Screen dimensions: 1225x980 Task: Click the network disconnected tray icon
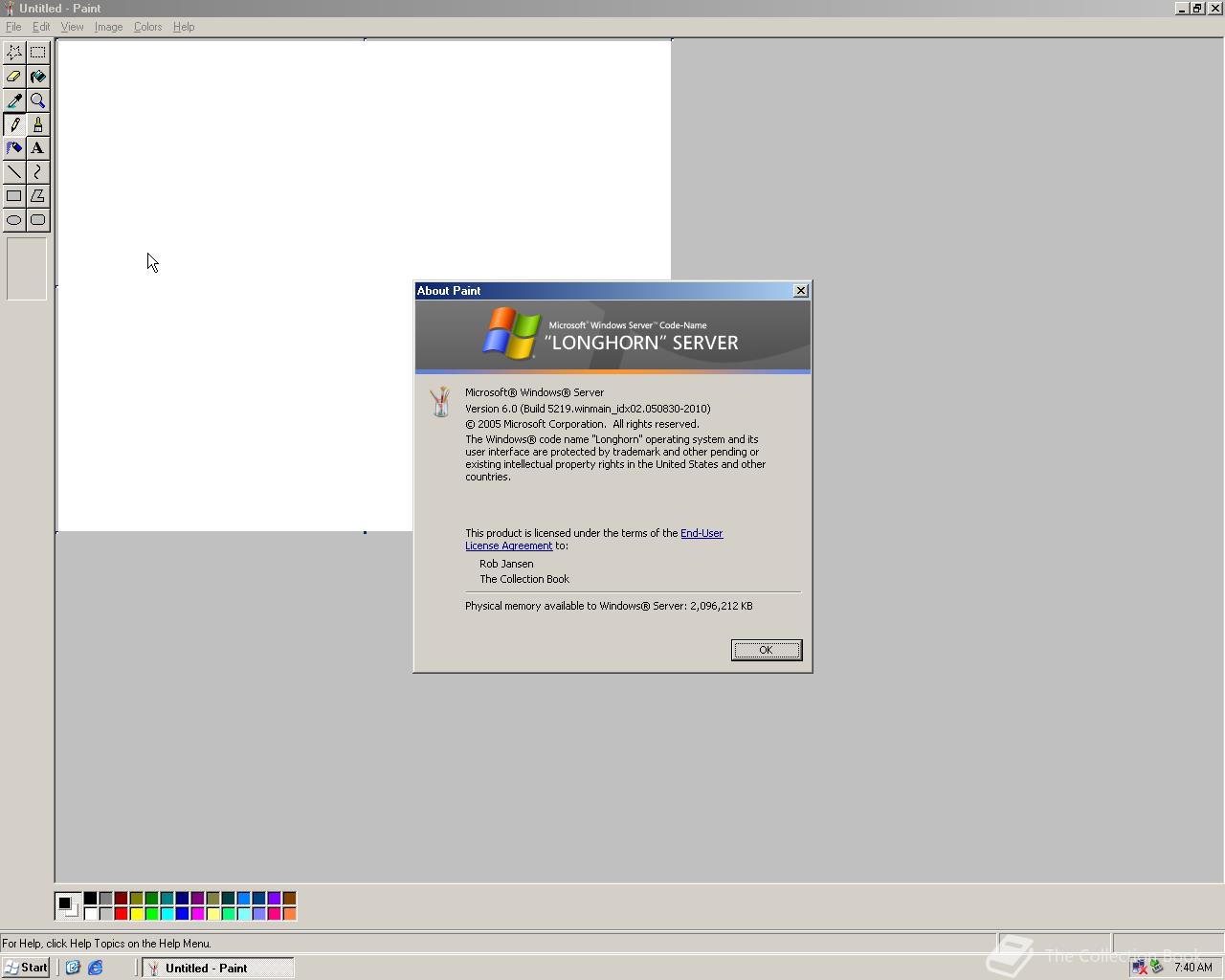tap(1139, 968)
